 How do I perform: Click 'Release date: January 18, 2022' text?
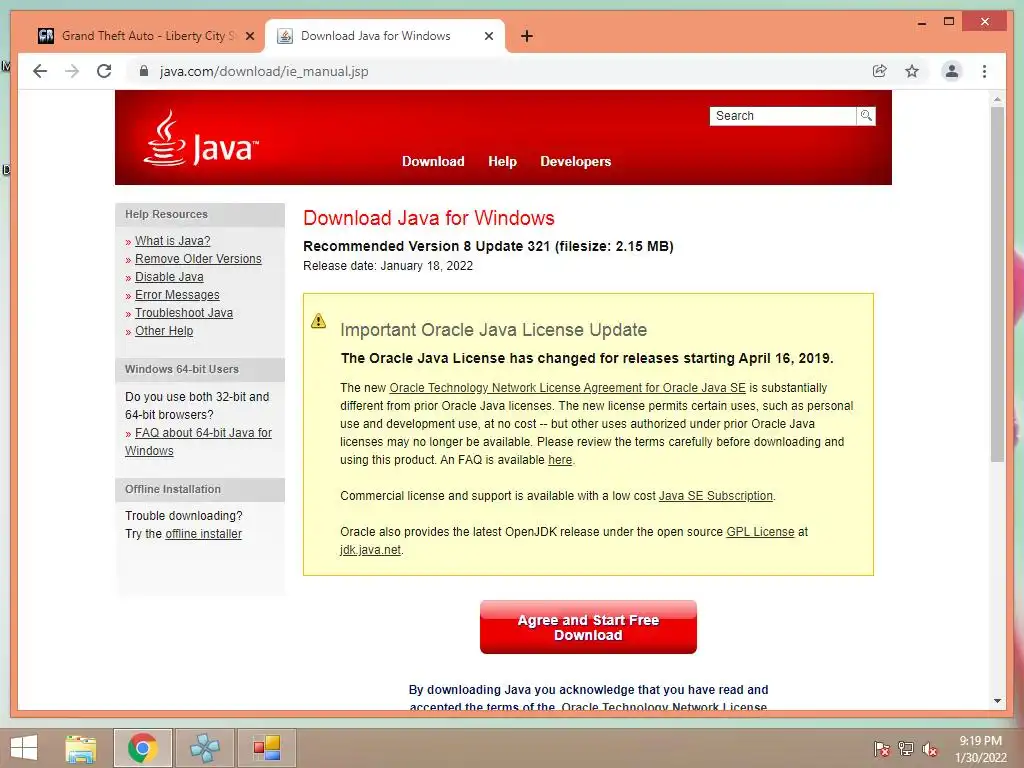coord(388,266)
